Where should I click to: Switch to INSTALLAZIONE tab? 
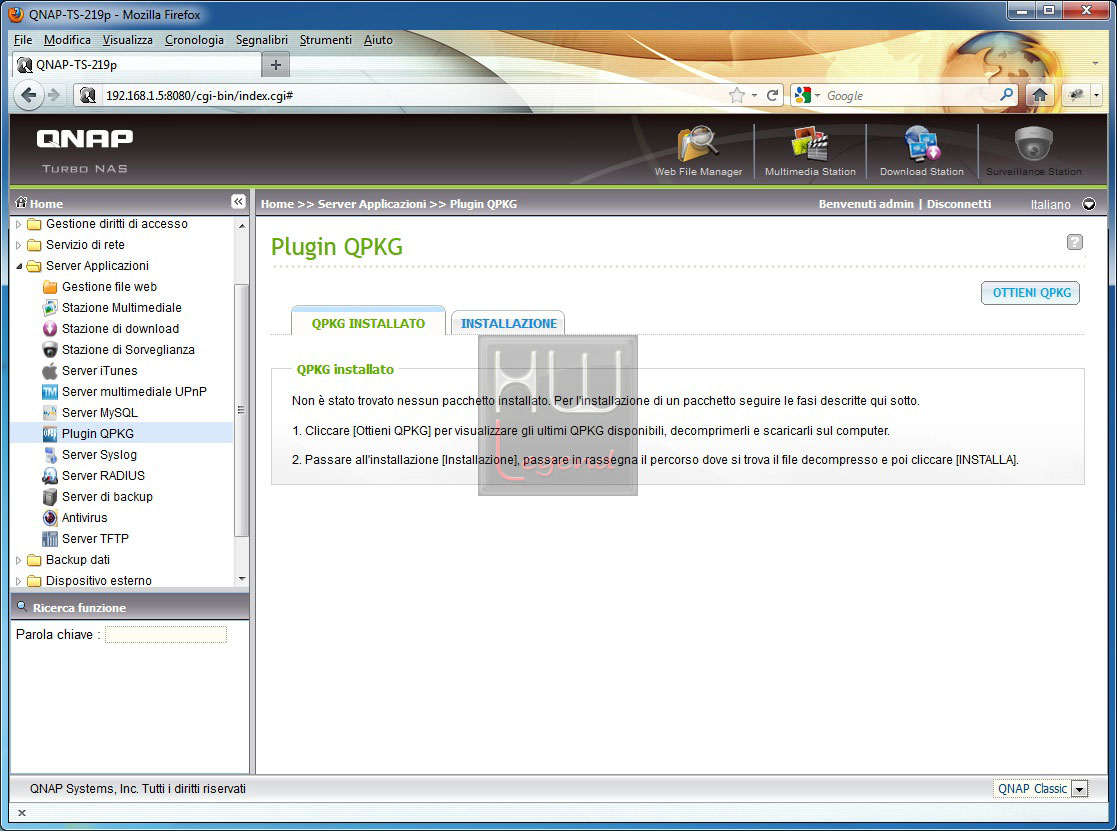(509, 323)
